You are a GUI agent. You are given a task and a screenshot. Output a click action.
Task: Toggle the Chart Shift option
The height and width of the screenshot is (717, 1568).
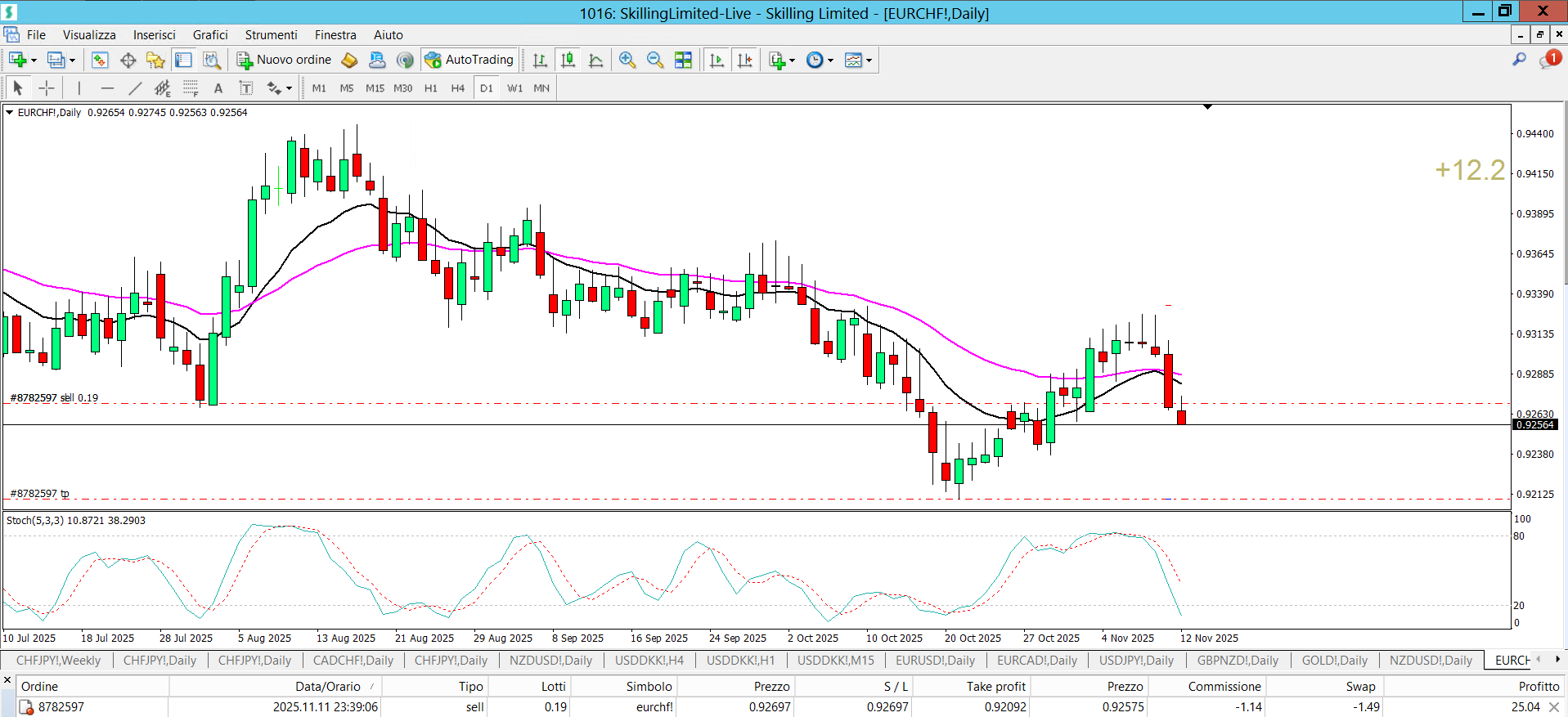(744, 60)
